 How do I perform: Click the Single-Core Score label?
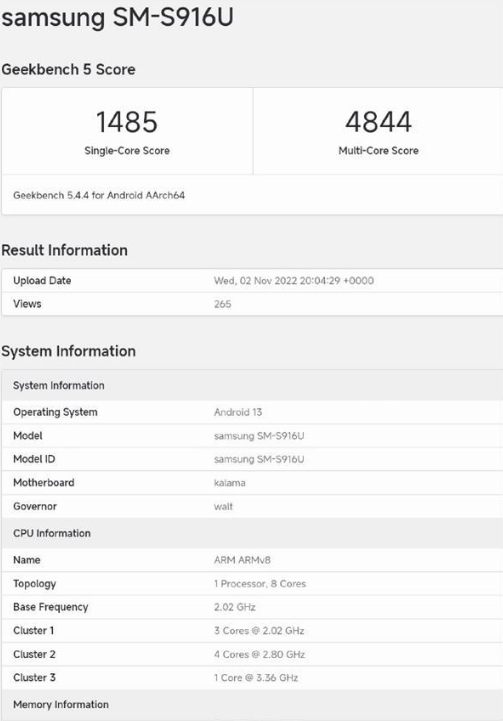(127, 150)
